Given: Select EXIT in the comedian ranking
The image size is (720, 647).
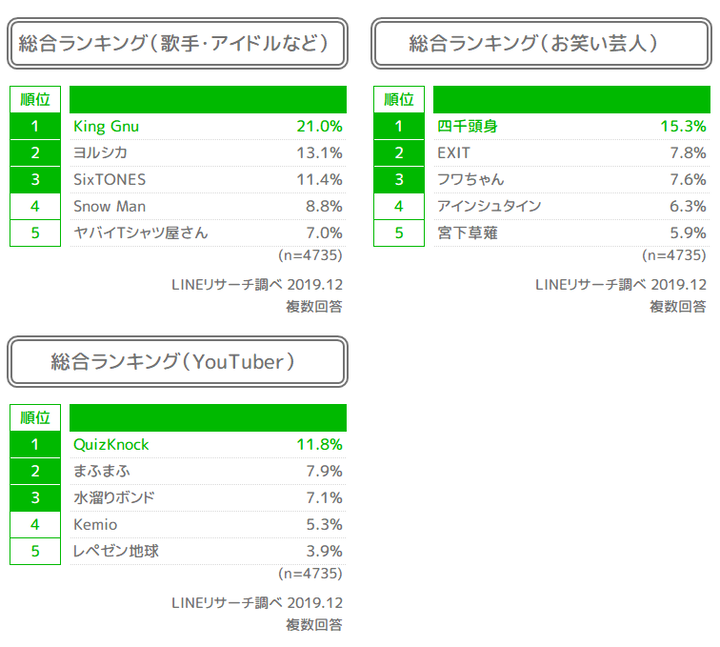Looking at the screenshot, I should [453, 153].
